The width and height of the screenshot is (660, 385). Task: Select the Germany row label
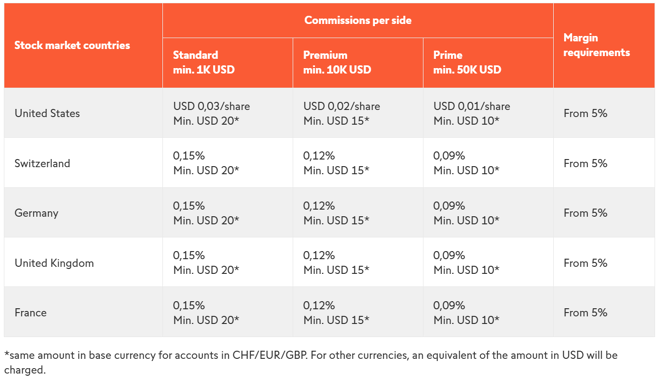[x=36, y=213]
